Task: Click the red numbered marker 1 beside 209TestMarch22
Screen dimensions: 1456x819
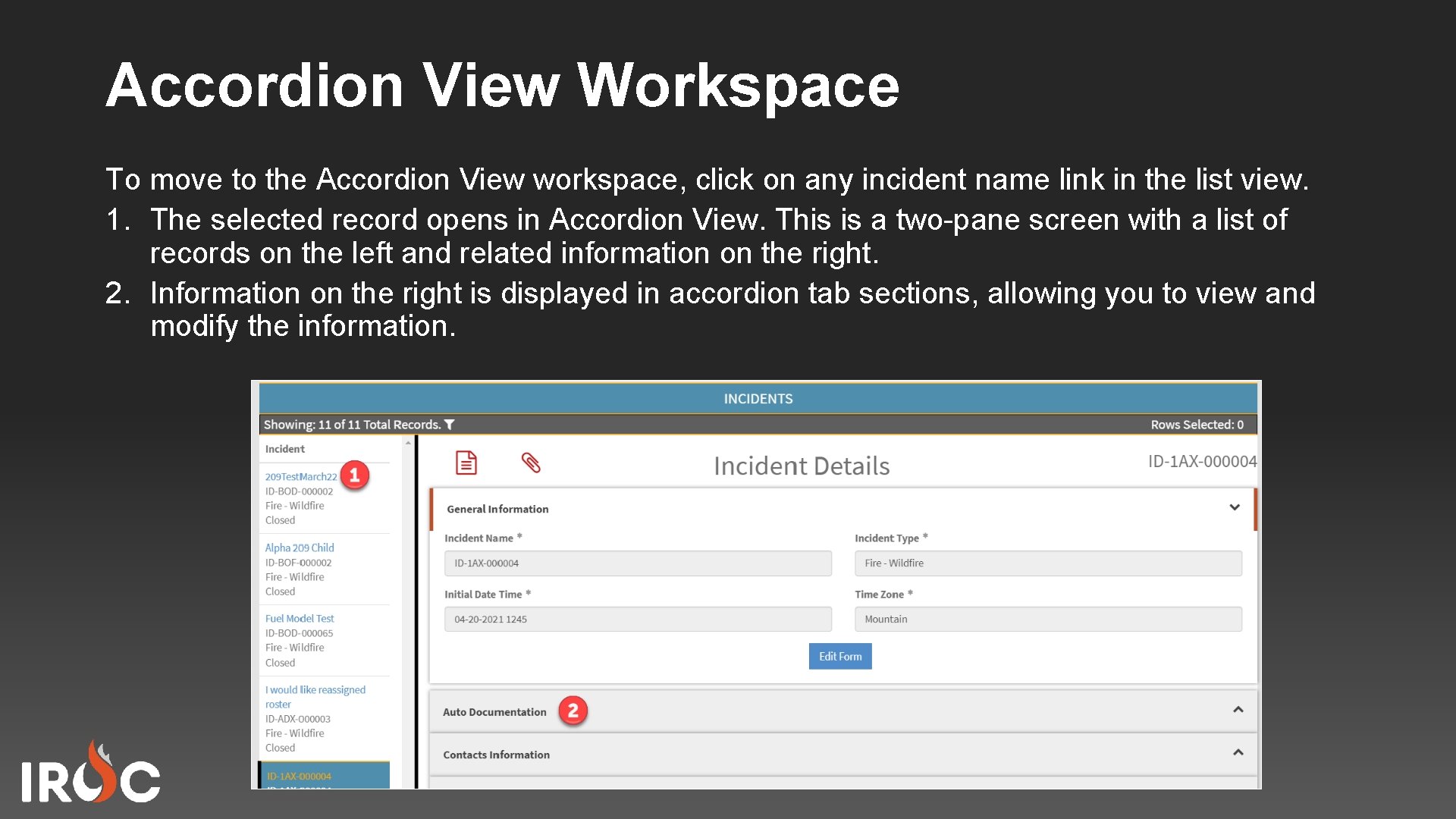Action: 353,475
